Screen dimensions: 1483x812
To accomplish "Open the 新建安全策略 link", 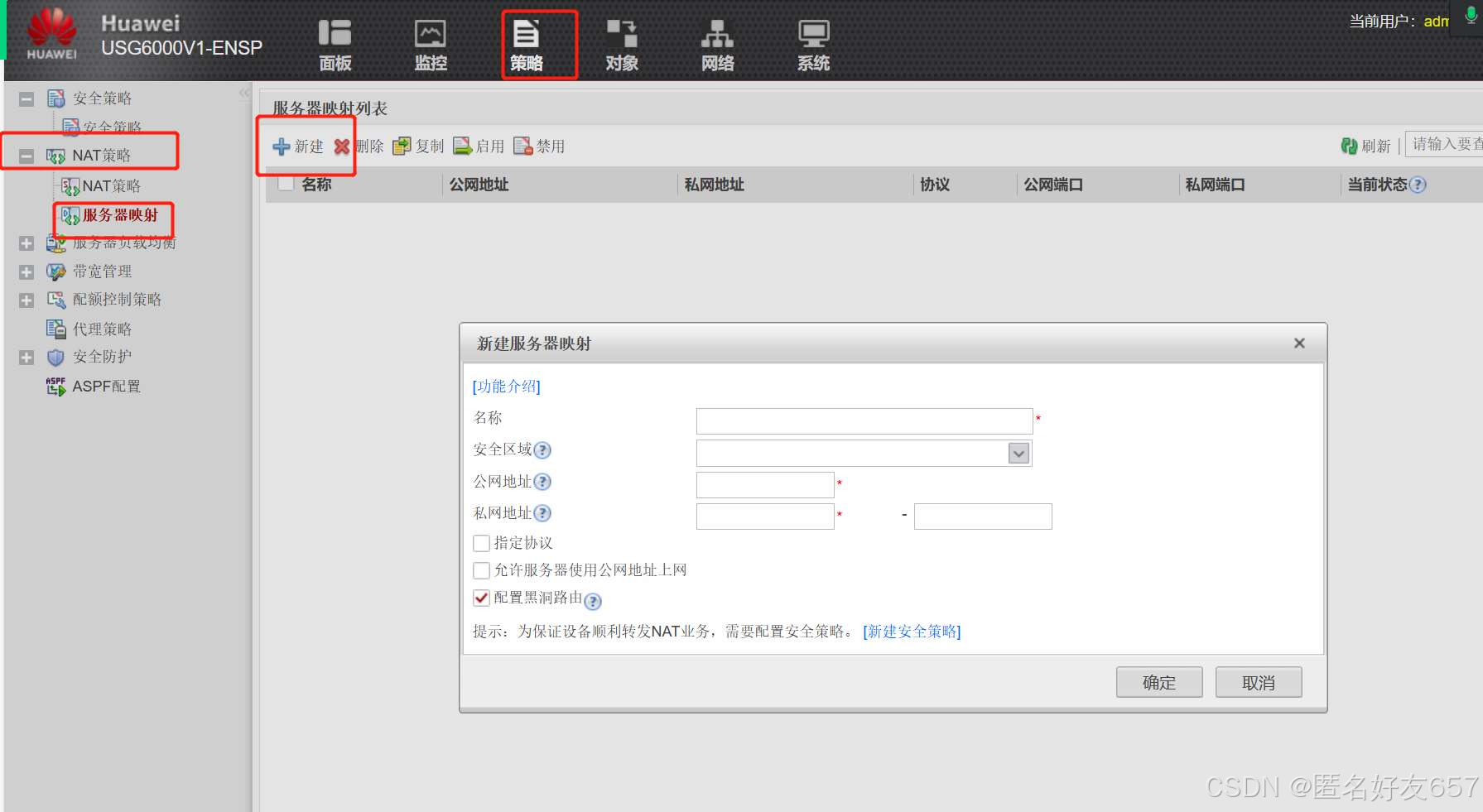I will point(912,632).
